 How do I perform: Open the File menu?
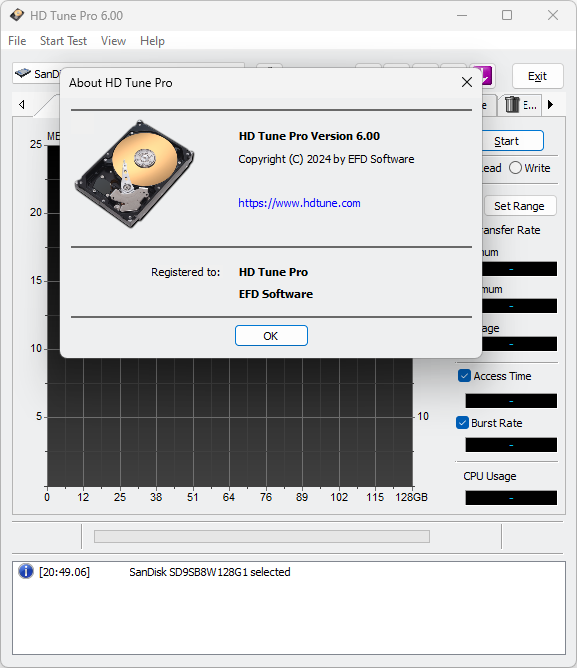[17, 41]
